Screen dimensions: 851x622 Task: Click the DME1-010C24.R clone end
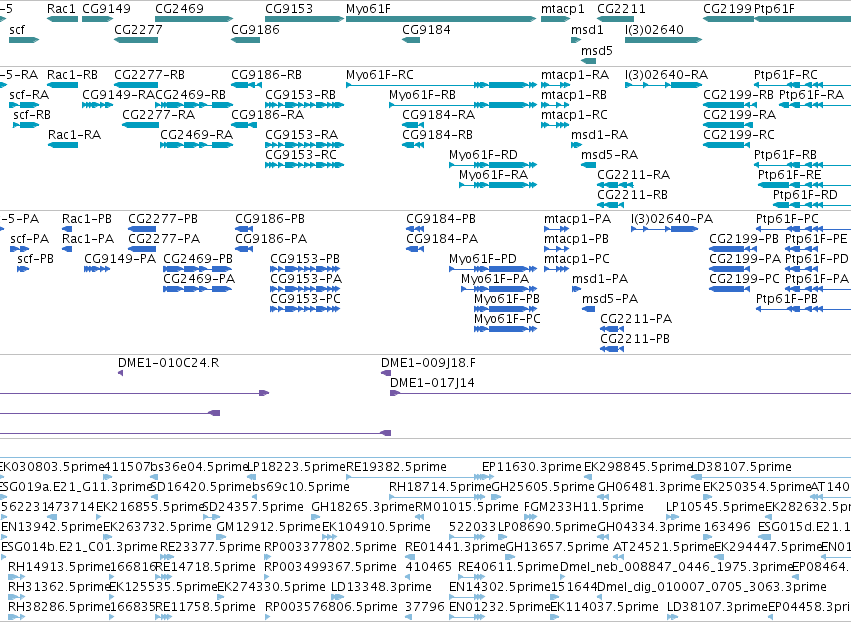point(120,373)
